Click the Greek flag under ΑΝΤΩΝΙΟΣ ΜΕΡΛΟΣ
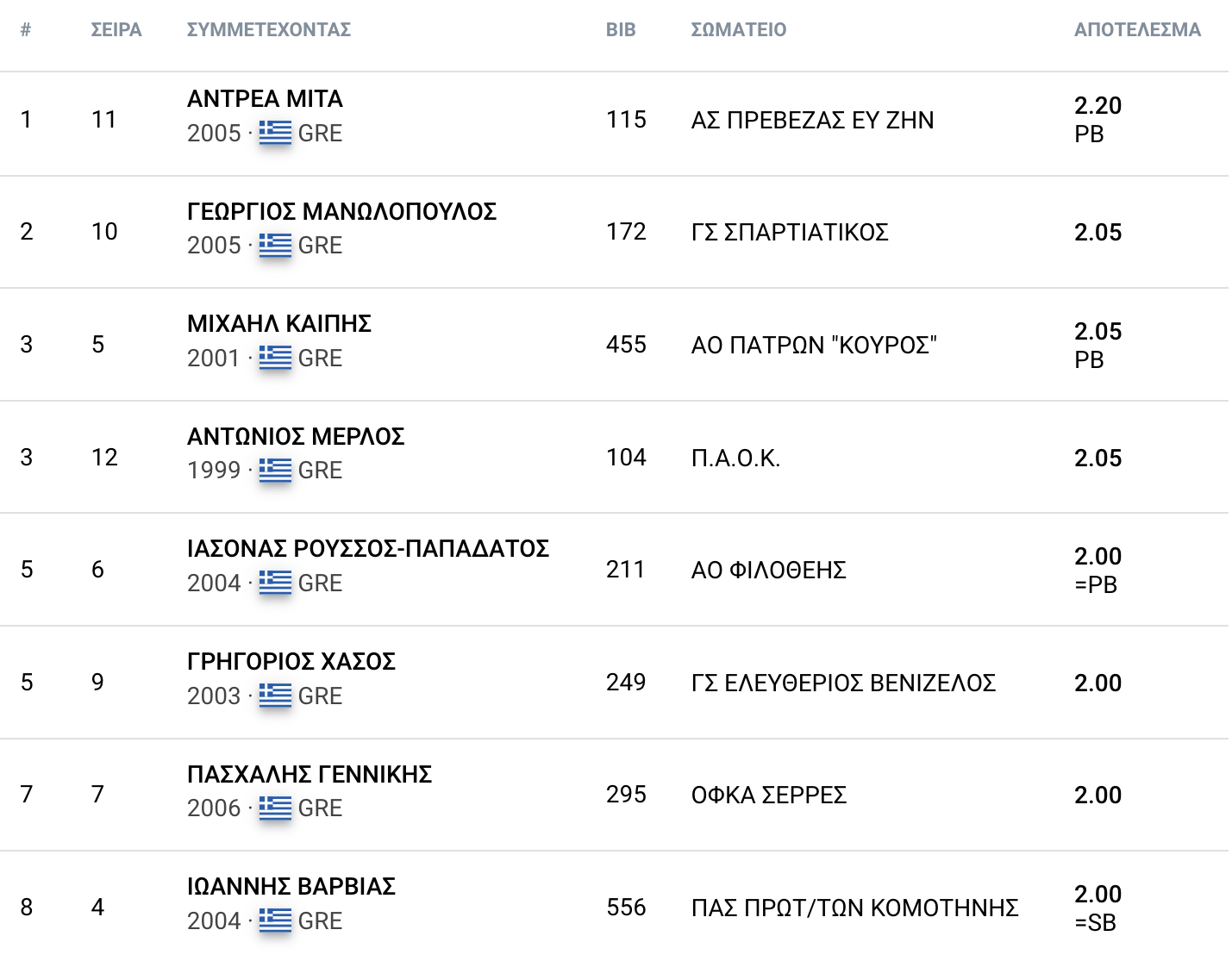 click(275, 470)
